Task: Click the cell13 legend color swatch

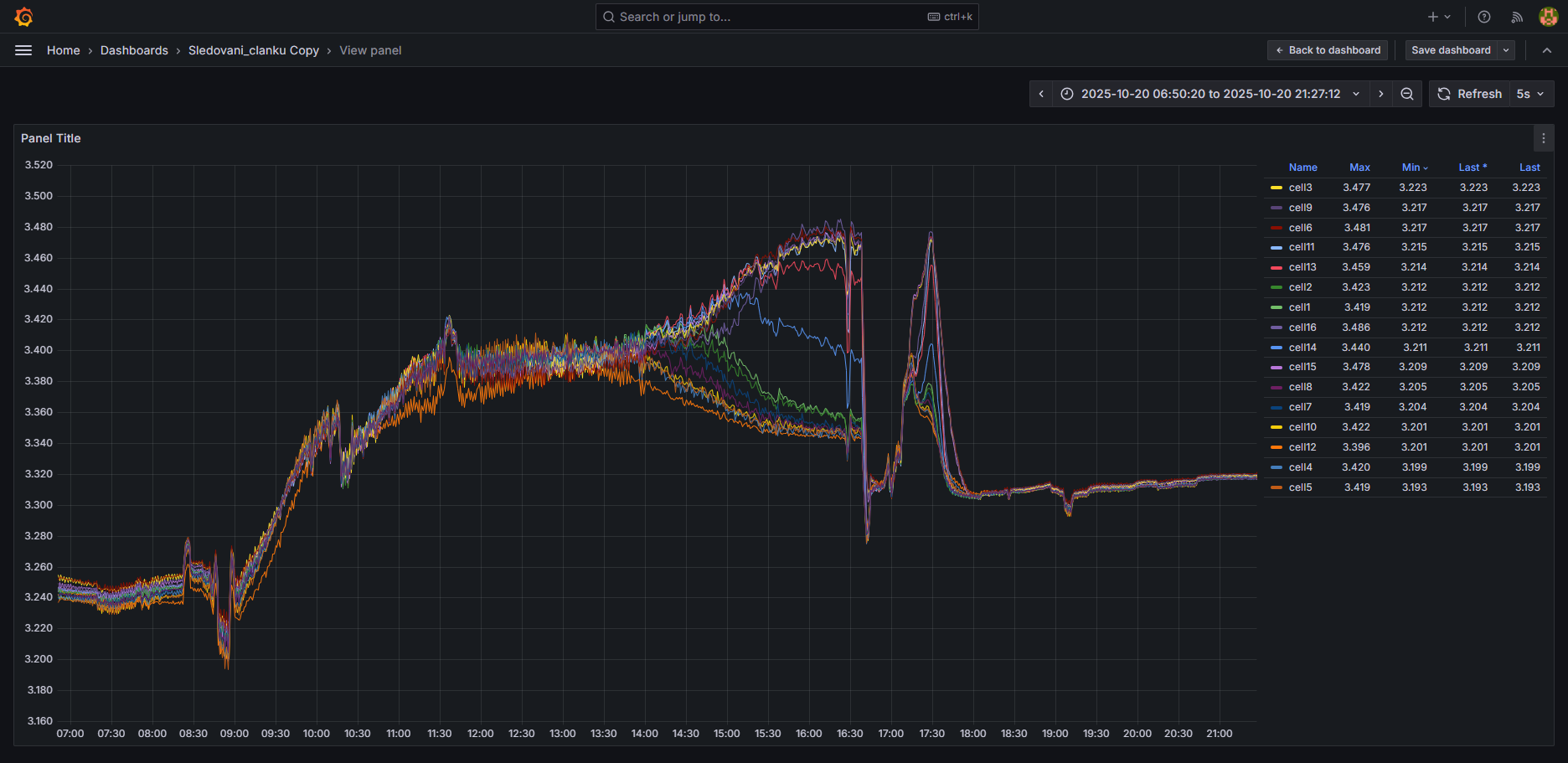Action: tap(1277, 267)
